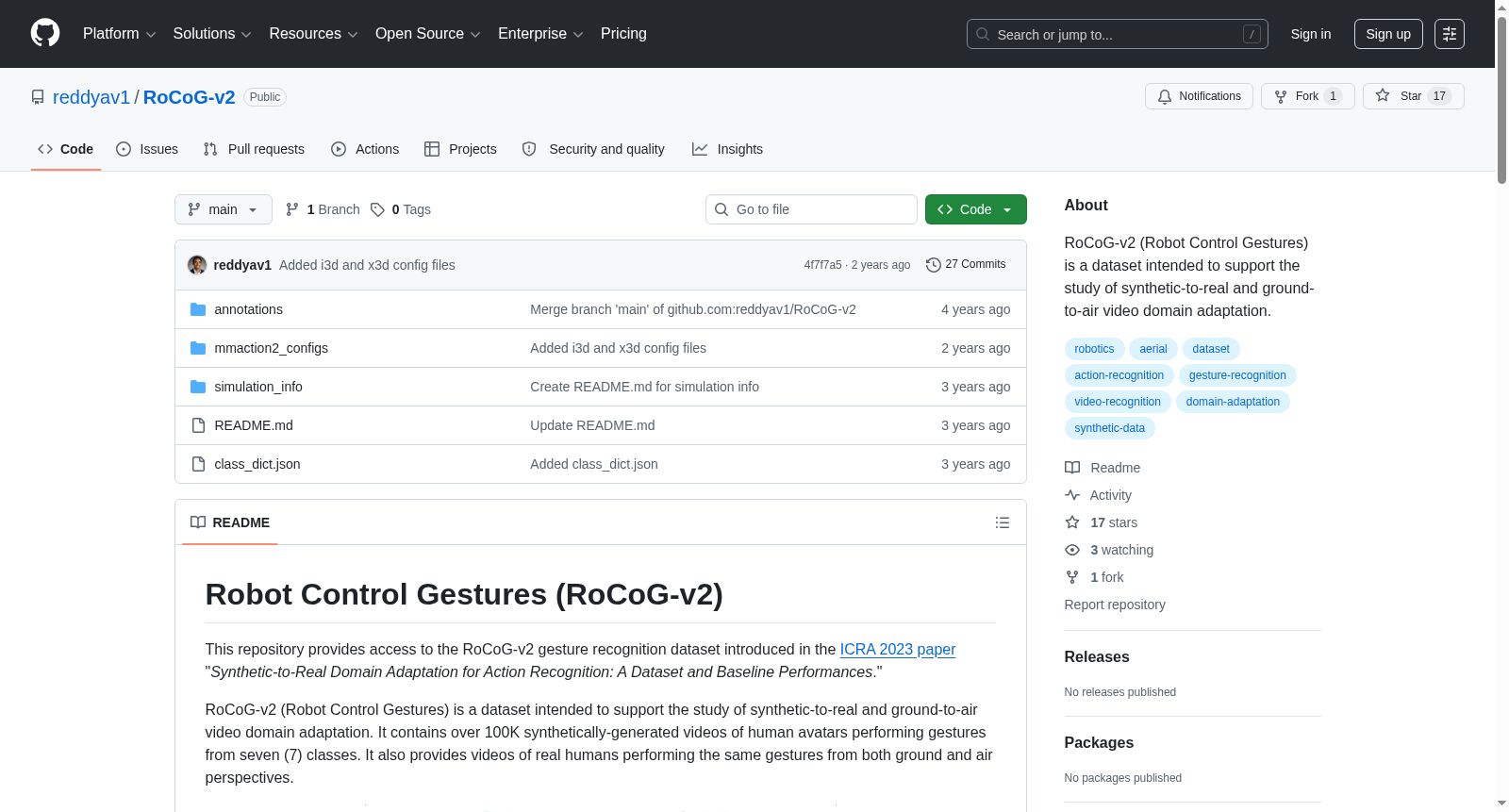This screenshot has width=1509, height=812.
Task: Expand the Open Source menu
Action: [428, 34]
